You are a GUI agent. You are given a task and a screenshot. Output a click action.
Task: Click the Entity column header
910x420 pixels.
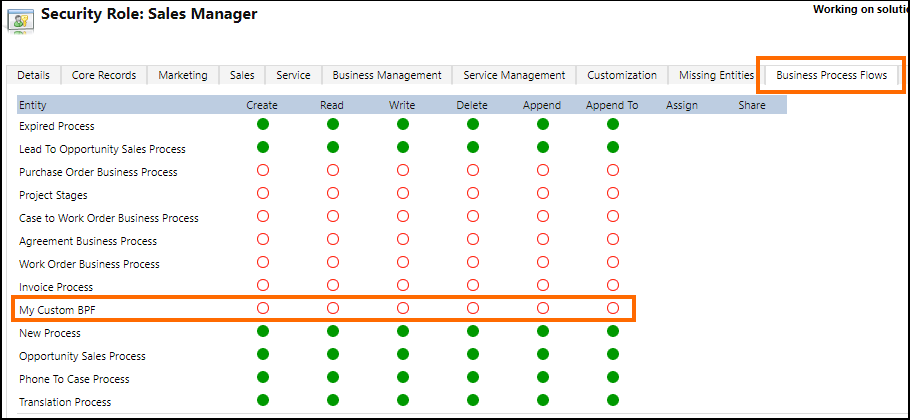coord(32,105)
